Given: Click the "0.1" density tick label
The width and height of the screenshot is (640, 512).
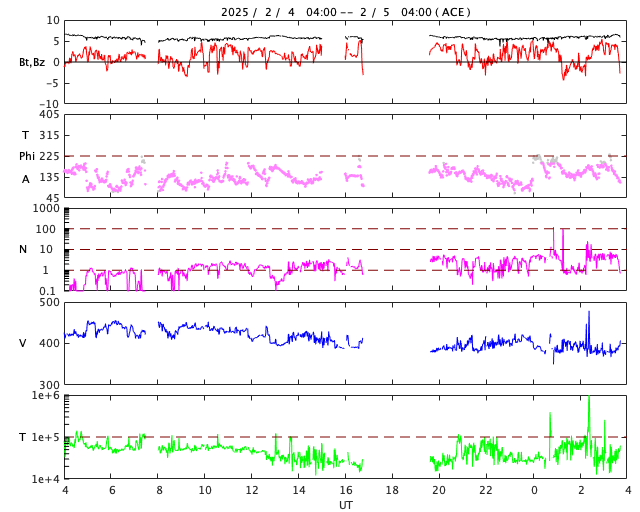Looking at the screenshot, I should pos(47,291).
